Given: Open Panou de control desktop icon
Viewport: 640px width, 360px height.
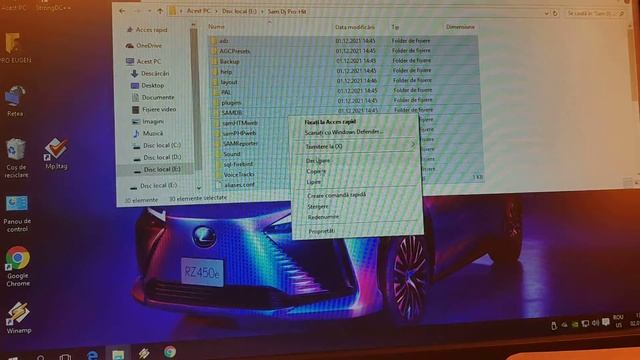Looking at the screenshot, I should pyautogui.click(x=17, y=213).
